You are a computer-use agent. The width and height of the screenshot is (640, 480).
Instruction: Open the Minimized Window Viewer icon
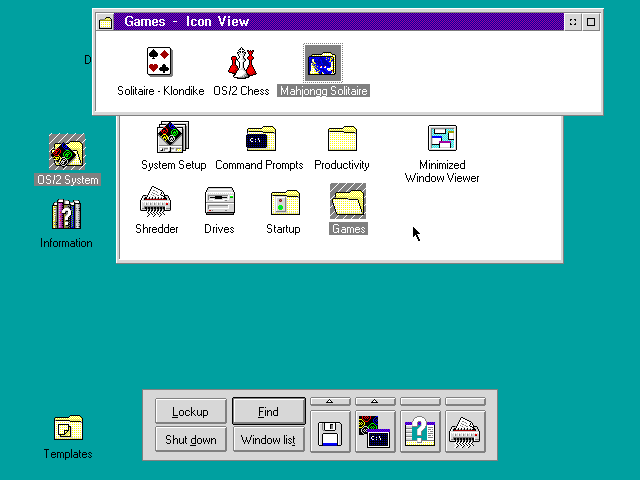tap(442, 138)
